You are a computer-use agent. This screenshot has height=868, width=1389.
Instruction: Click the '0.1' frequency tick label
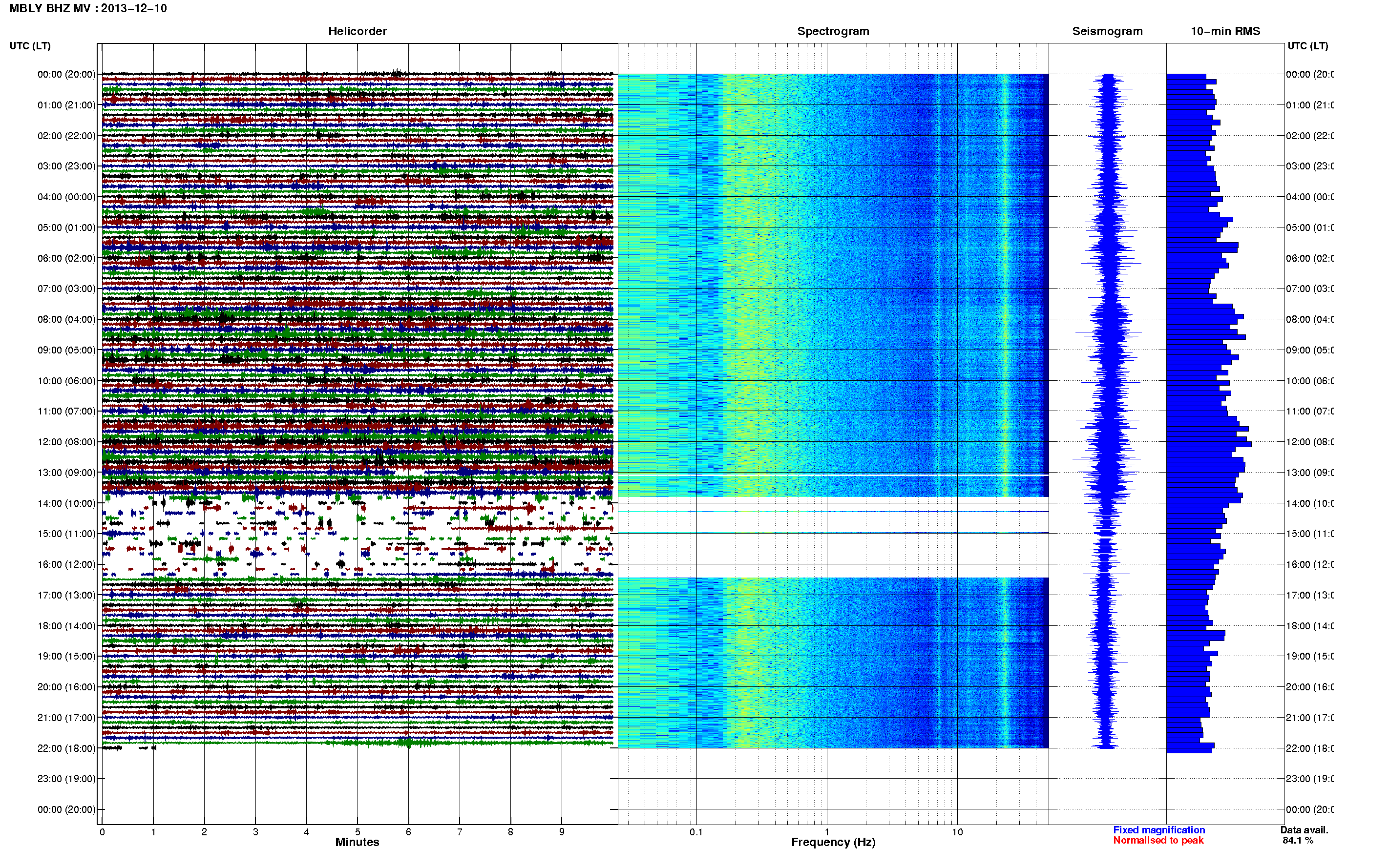click(696, 832)
